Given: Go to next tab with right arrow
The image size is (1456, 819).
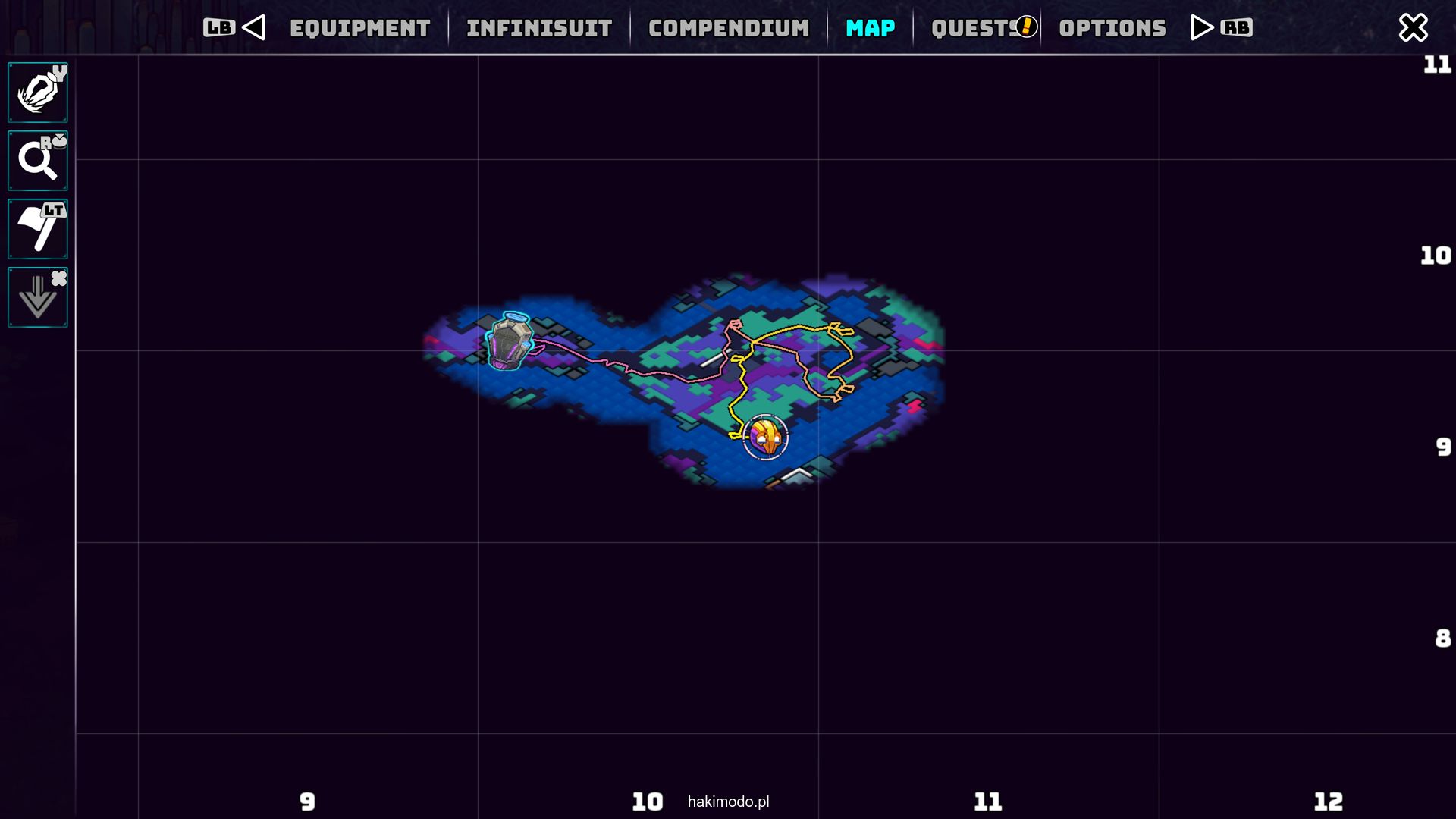Looking at the screenshot, I should tap(1201, 28).
